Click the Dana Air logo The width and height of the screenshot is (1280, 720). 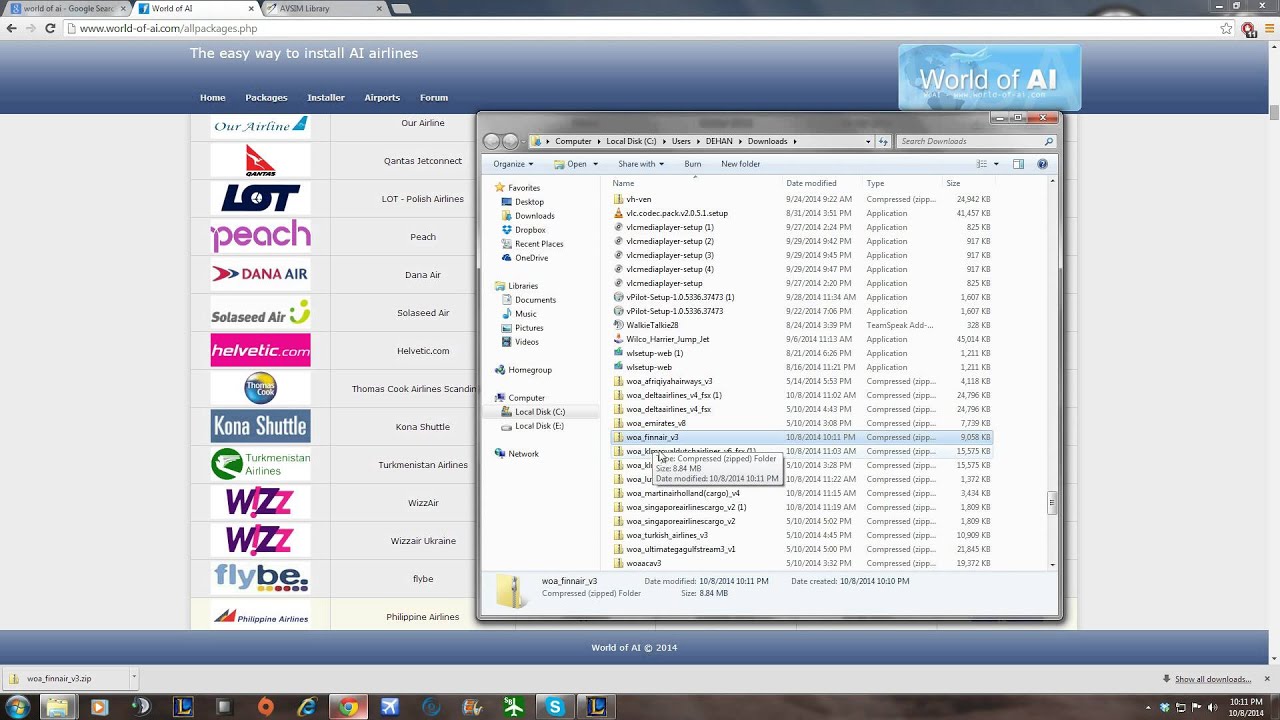(x=260, y=274)
